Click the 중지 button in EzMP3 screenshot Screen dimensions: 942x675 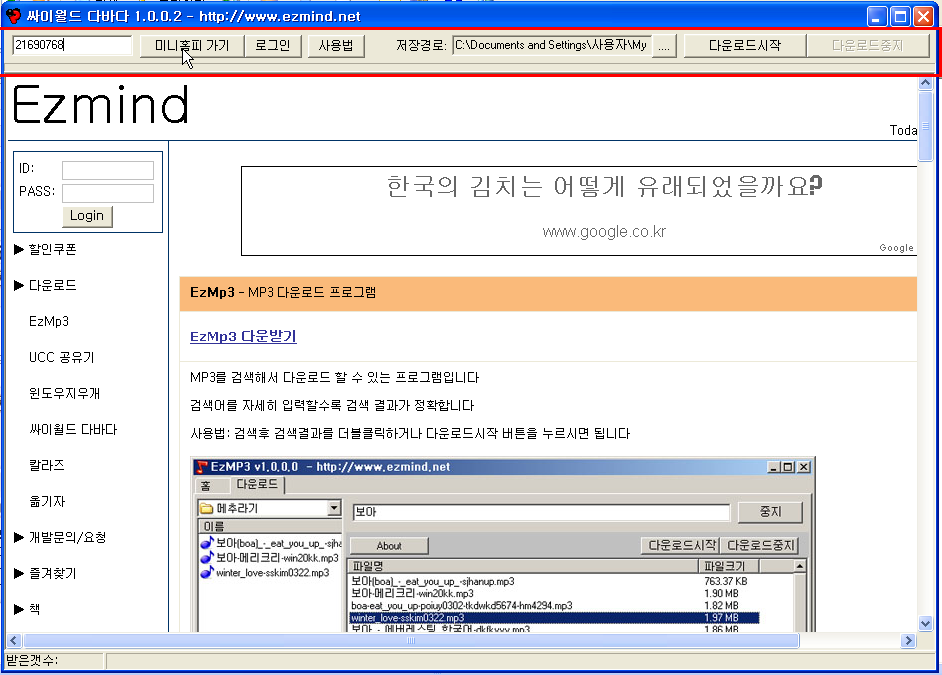pos(770,512)
